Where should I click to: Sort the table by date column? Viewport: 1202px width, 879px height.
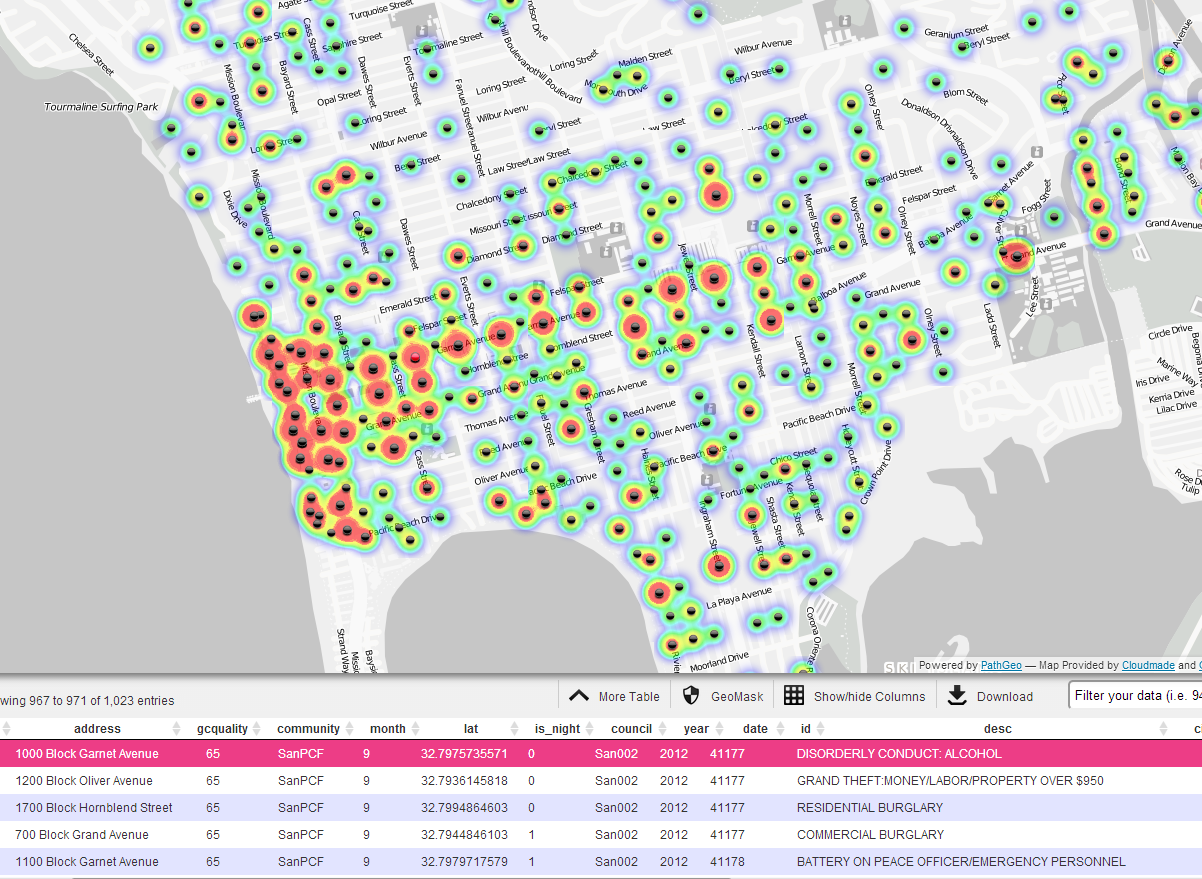coord(756,729)
